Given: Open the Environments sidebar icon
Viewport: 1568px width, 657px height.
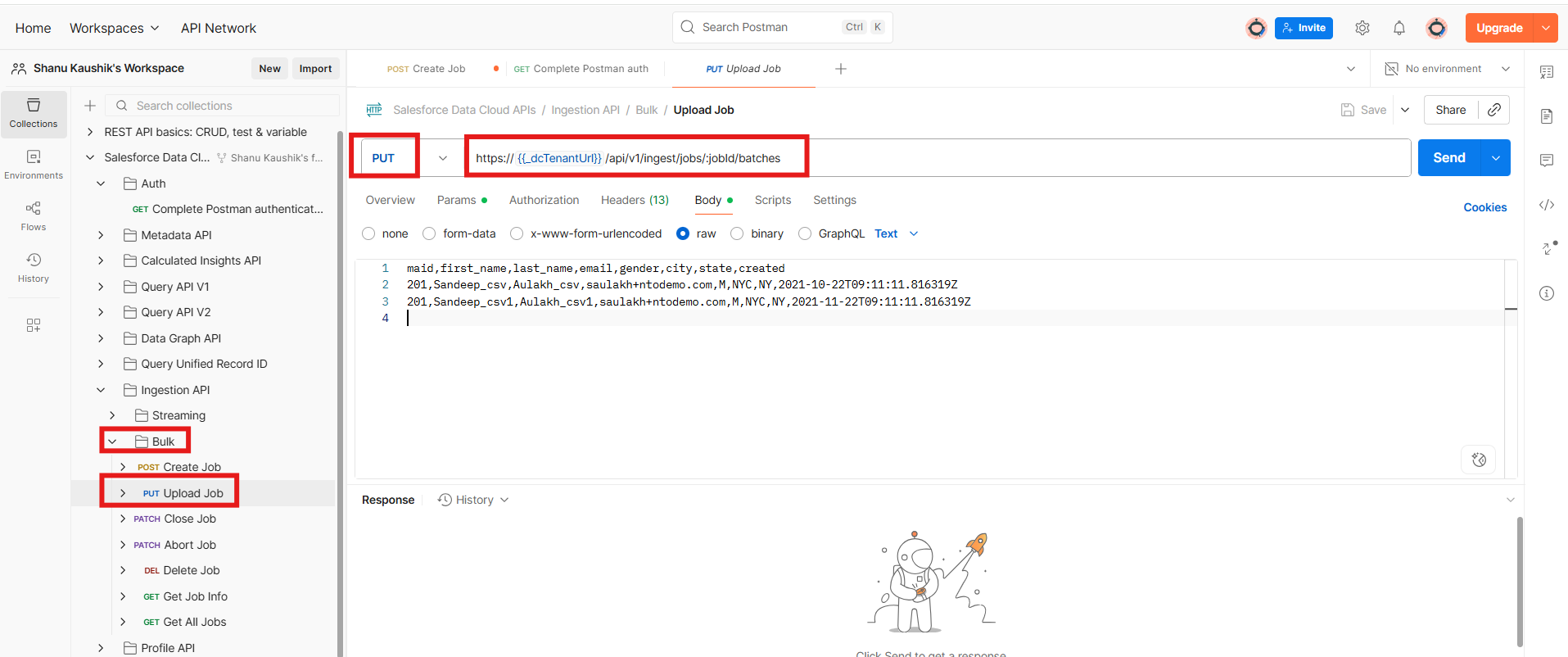Looking at the screenshot, I should coord(34,165).
